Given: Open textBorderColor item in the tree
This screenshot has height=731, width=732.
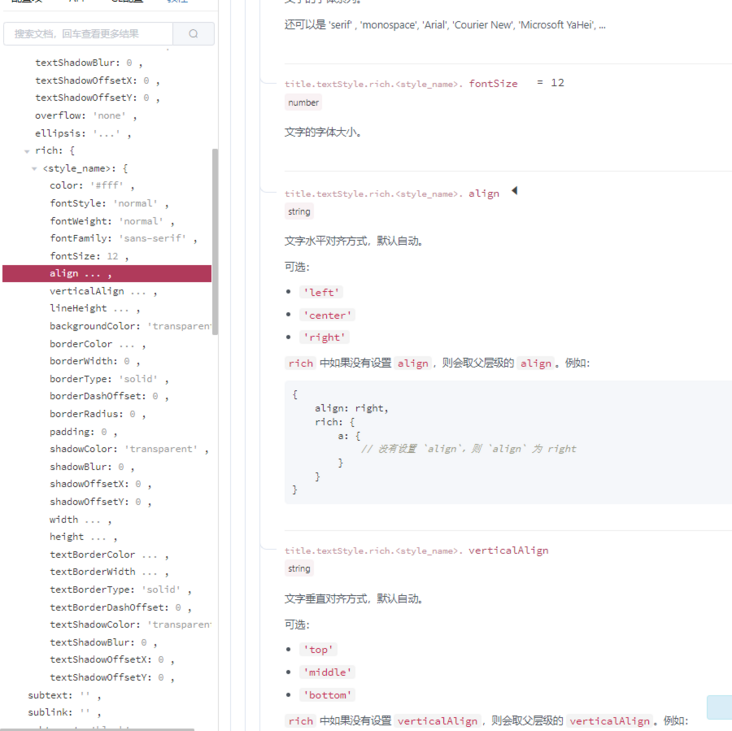Looking at the screenshot, I should click(108, 555).
